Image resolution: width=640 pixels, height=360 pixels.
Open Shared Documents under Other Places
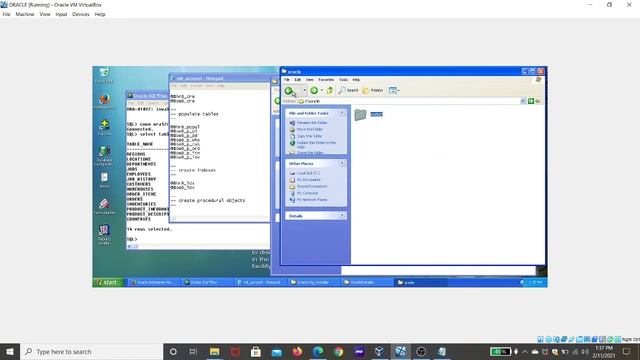coord(312,186)
